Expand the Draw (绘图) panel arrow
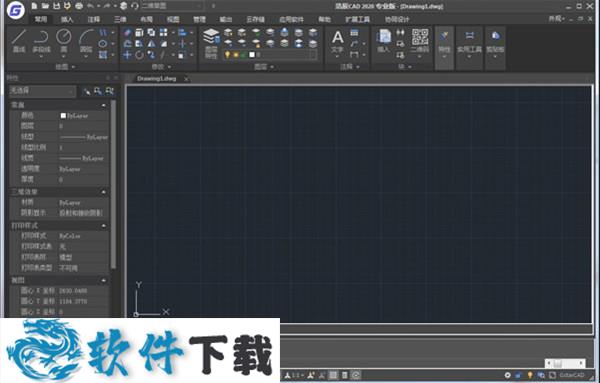Viewport: 600px width, 383px height. [73, 67]
